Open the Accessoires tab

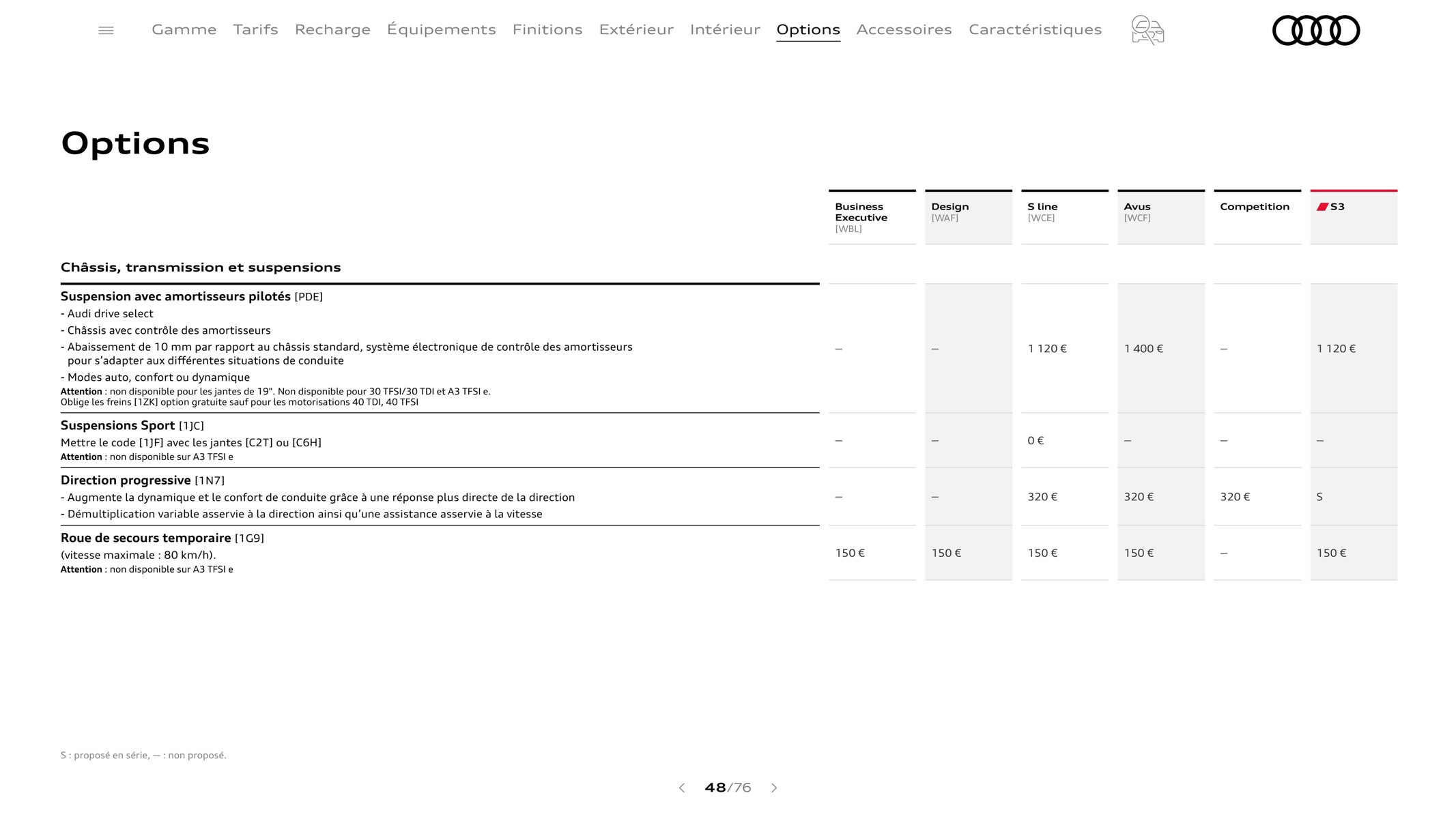[x=904, y=29]
